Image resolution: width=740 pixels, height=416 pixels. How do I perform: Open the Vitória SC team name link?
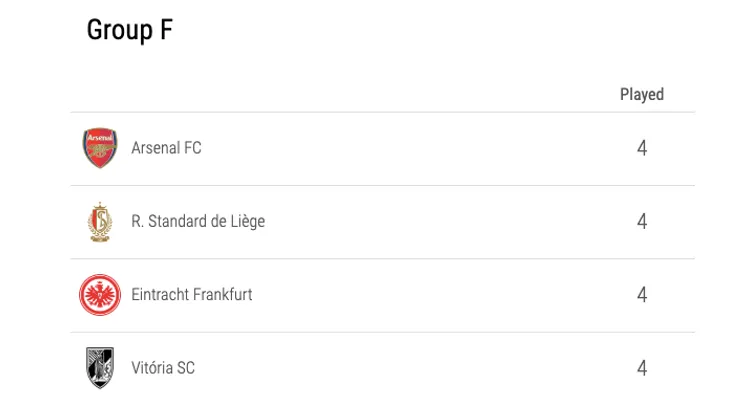[163, 368]
